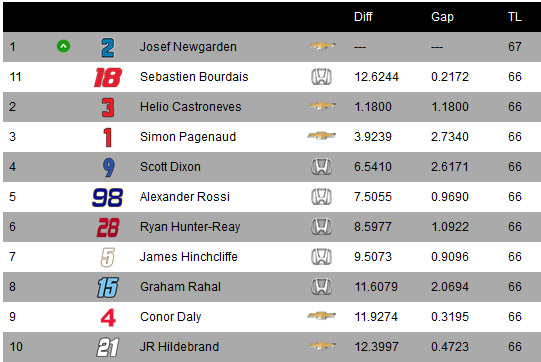Click the TL column header

click(515, 17)
